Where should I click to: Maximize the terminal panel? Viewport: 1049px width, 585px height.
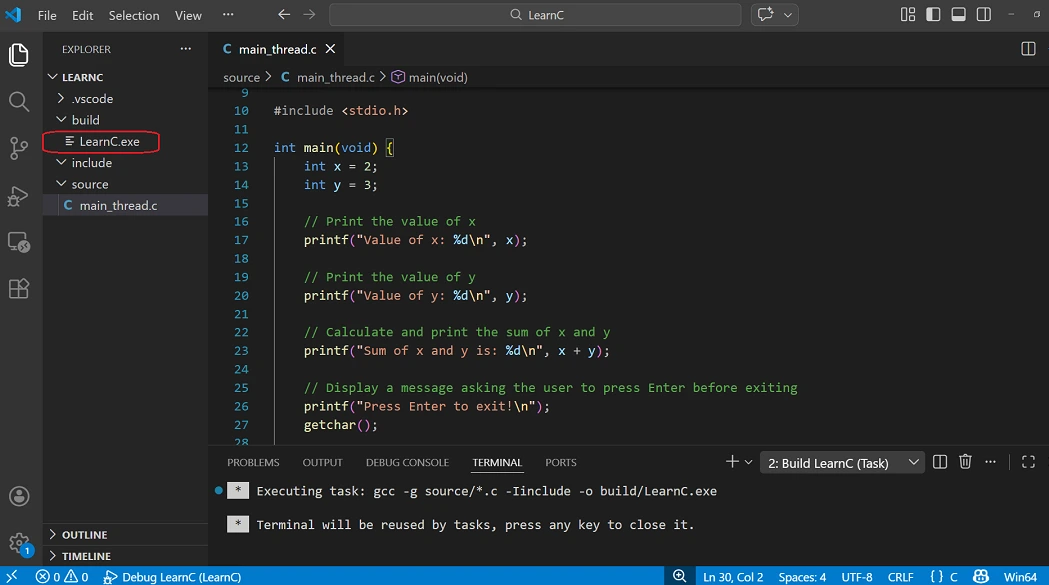click(x=1028, y=462)
